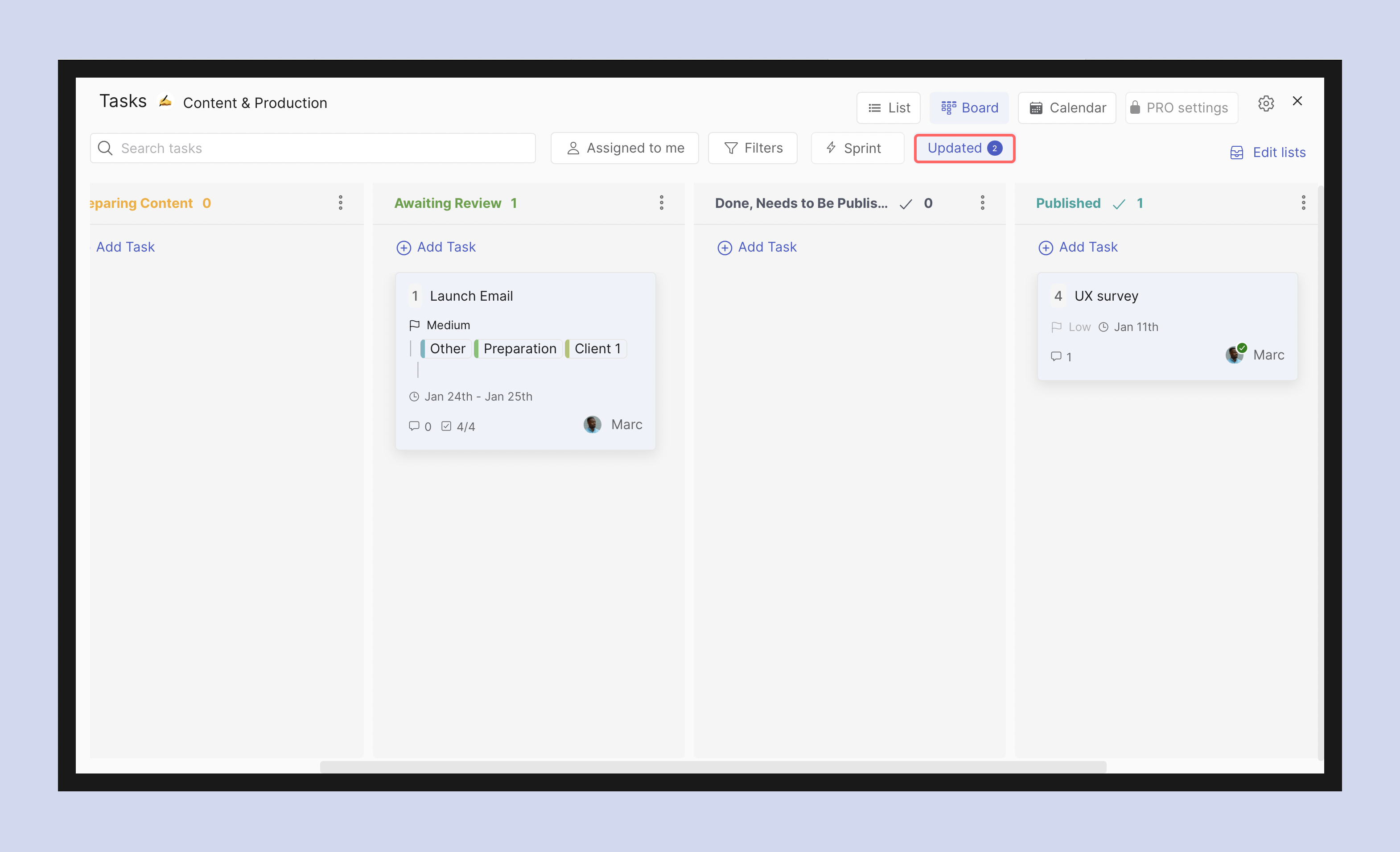This screenshot has height=852, width=1400.
Task: Click the comment icon on Launch Email card
Action: [414, 426]
